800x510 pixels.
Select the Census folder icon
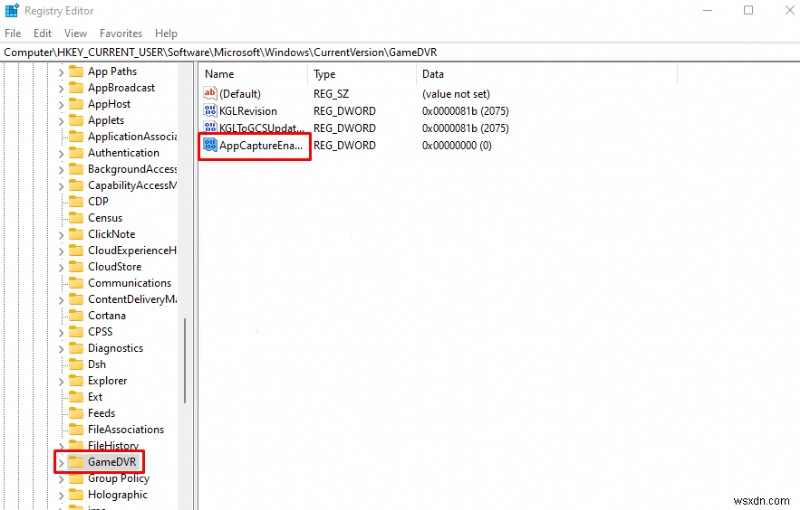(76, 217)
